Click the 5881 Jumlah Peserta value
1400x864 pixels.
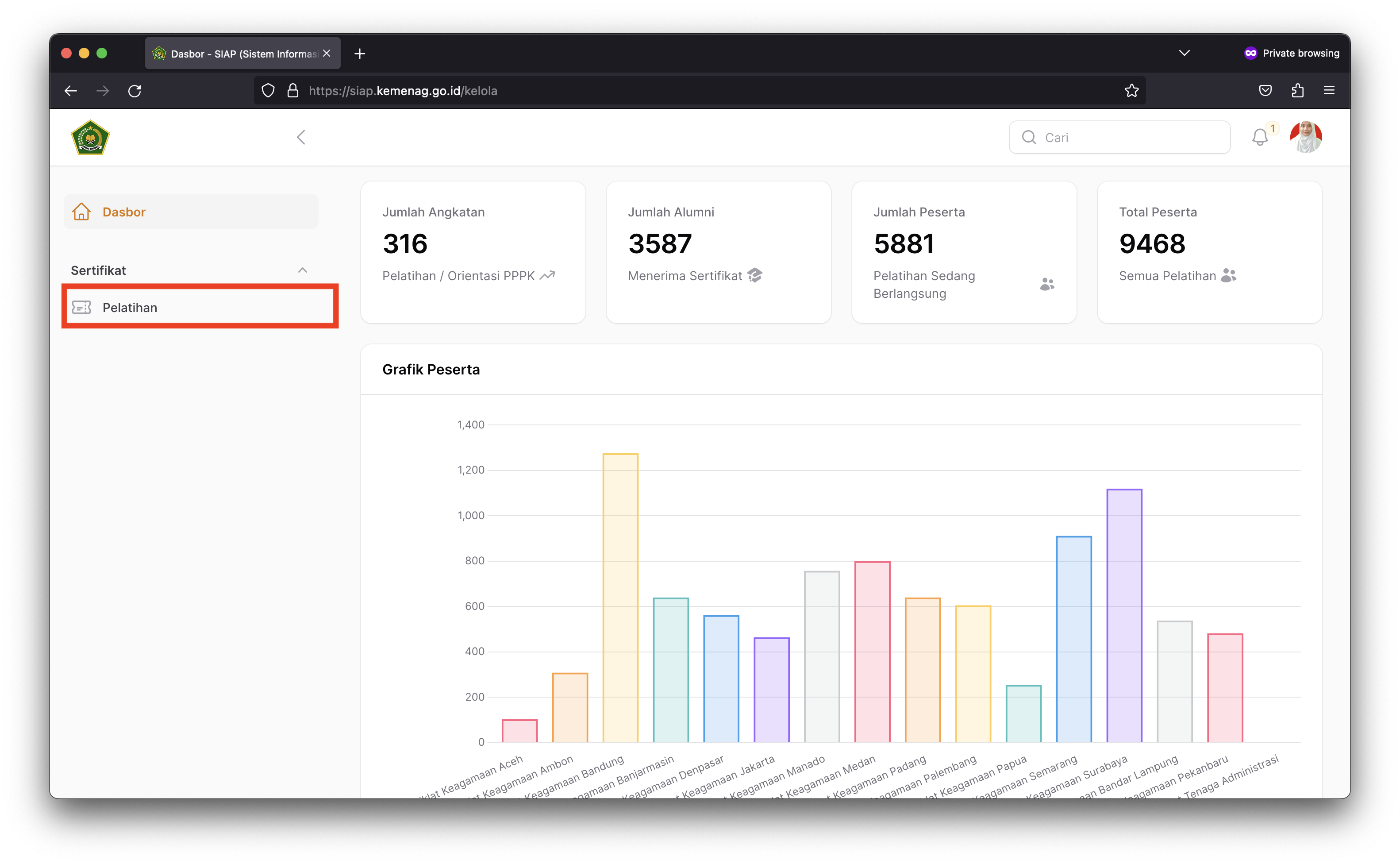904,243
